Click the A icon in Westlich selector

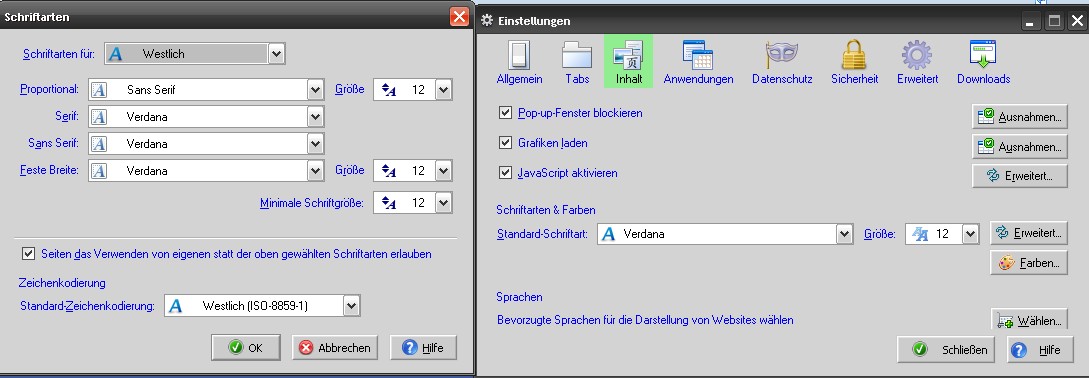pyautogui.click(x=115, y=54)
